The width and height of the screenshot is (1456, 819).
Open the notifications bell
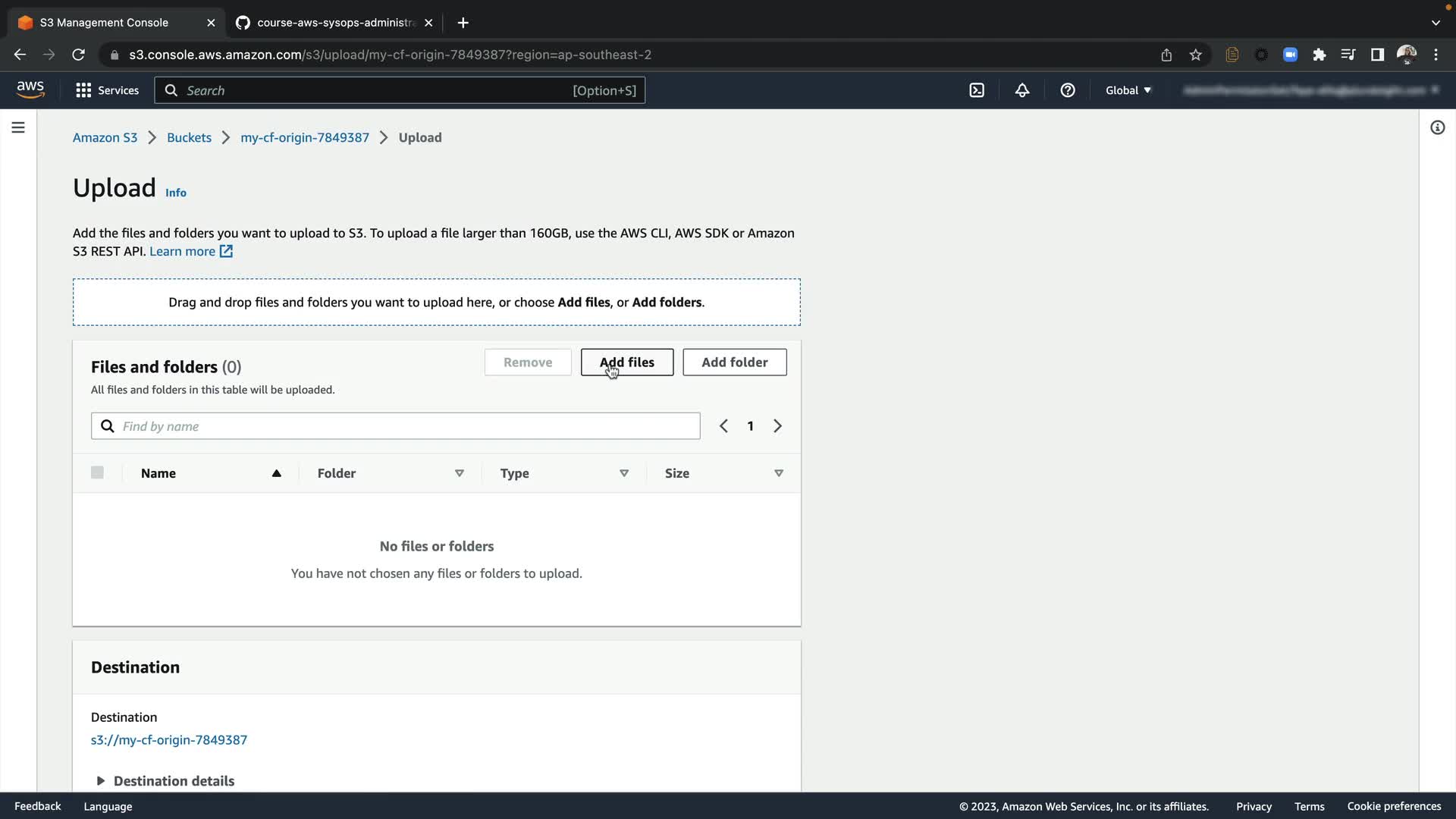[x=1022, y=90]
